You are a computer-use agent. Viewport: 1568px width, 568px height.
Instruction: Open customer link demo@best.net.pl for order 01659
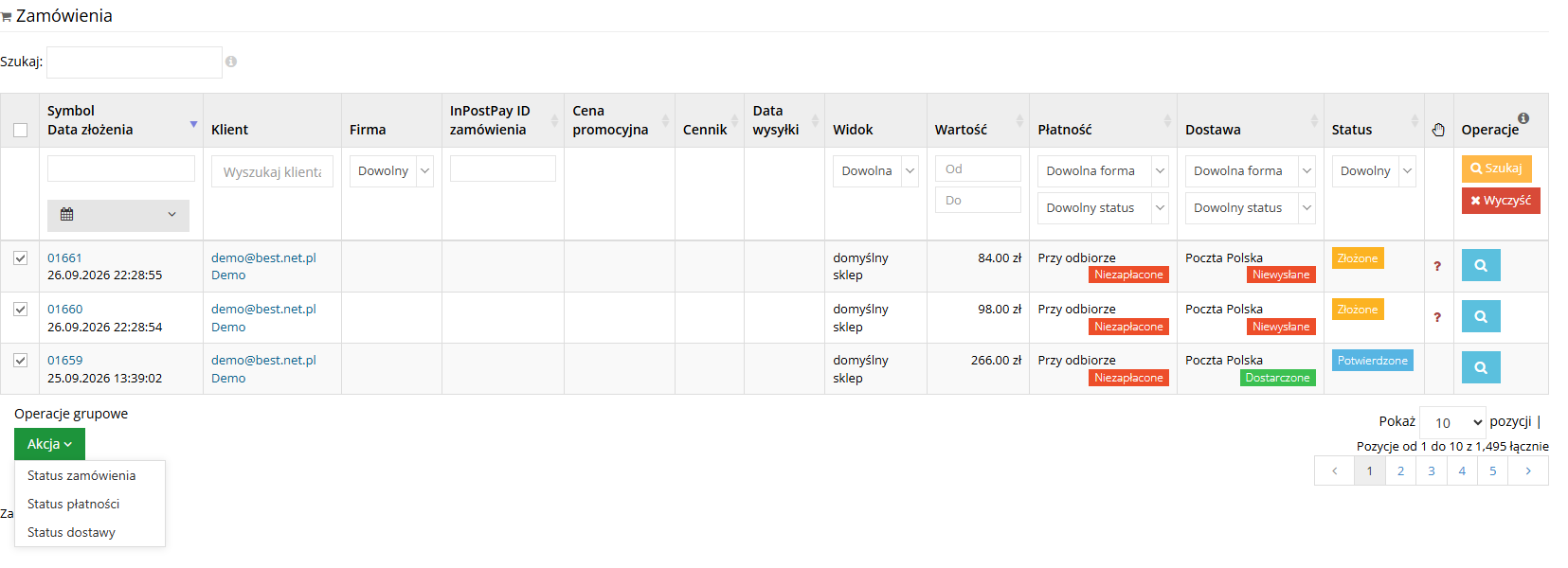[x=263, y=360]
